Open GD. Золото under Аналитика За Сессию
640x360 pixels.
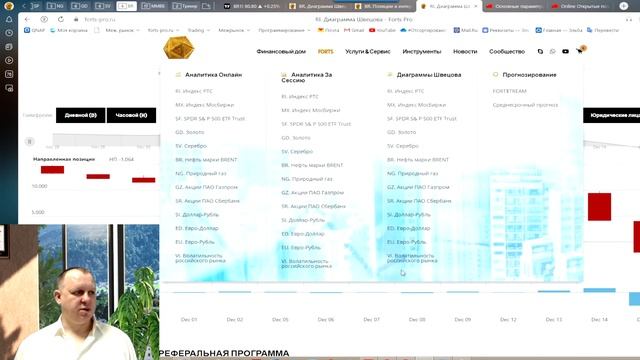point(296,138)
